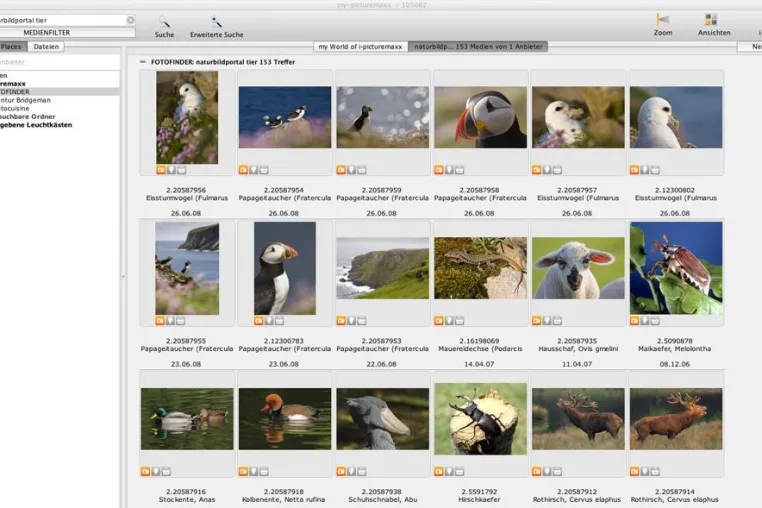This screenshot has width=762, height=508.
Task: Click orange icon under image 2.20587955
Action: (x=160, y=320)
